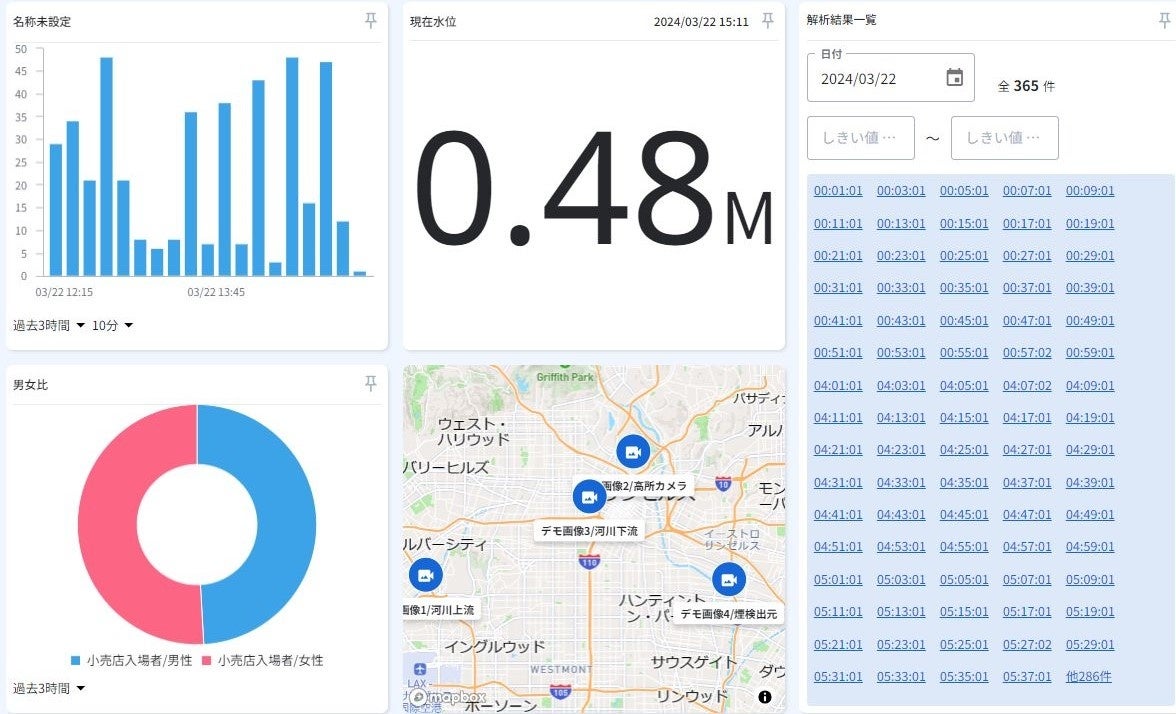The image size is (1176, 714).
Task: Select the camera marker for 煙検出元
Action: [x=728, y=580]
